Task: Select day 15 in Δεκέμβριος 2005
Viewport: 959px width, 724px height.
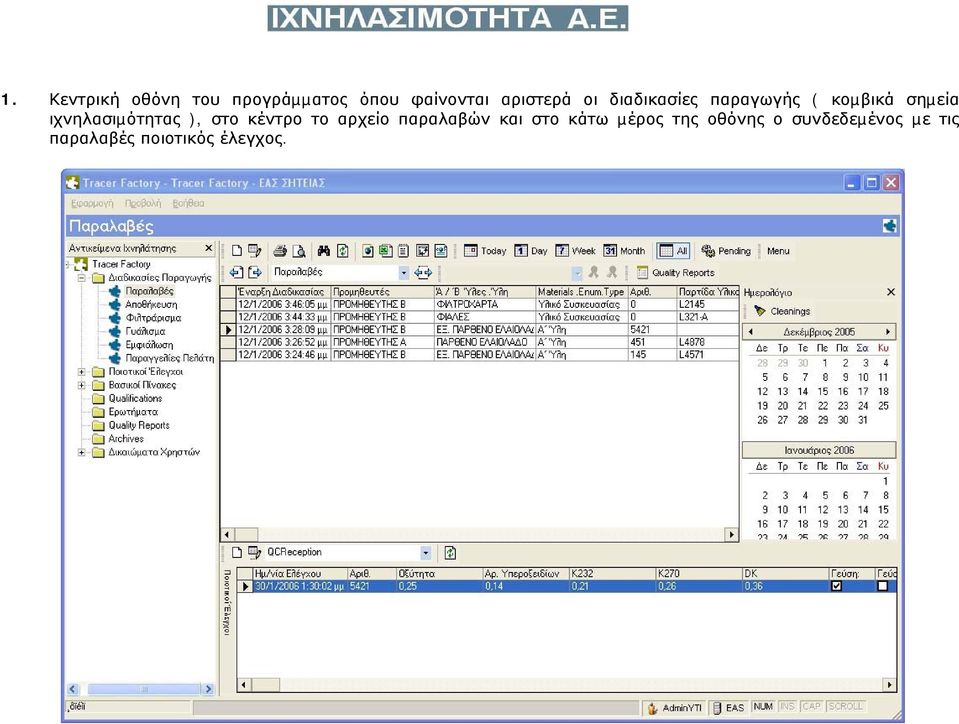Action: [823, 391]
